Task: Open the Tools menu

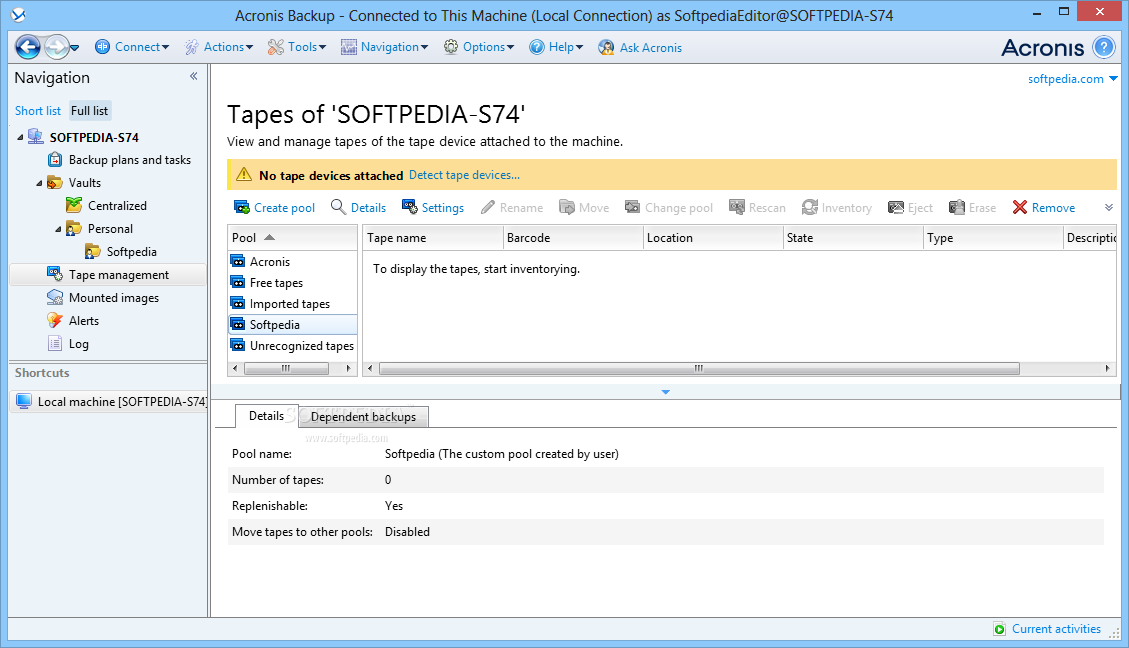Action: [297, 47]
